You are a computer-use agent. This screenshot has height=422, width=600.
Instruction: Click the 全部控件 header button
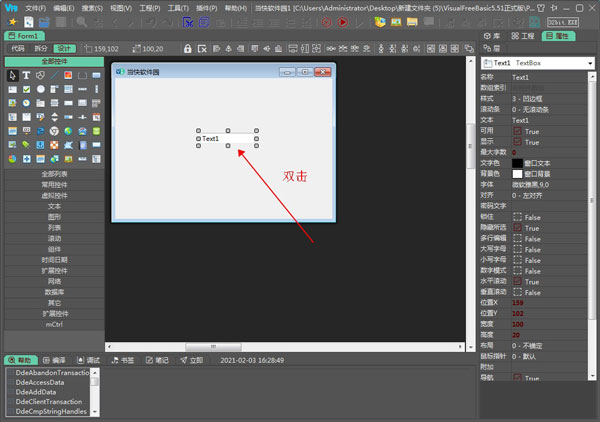point(54,62)
